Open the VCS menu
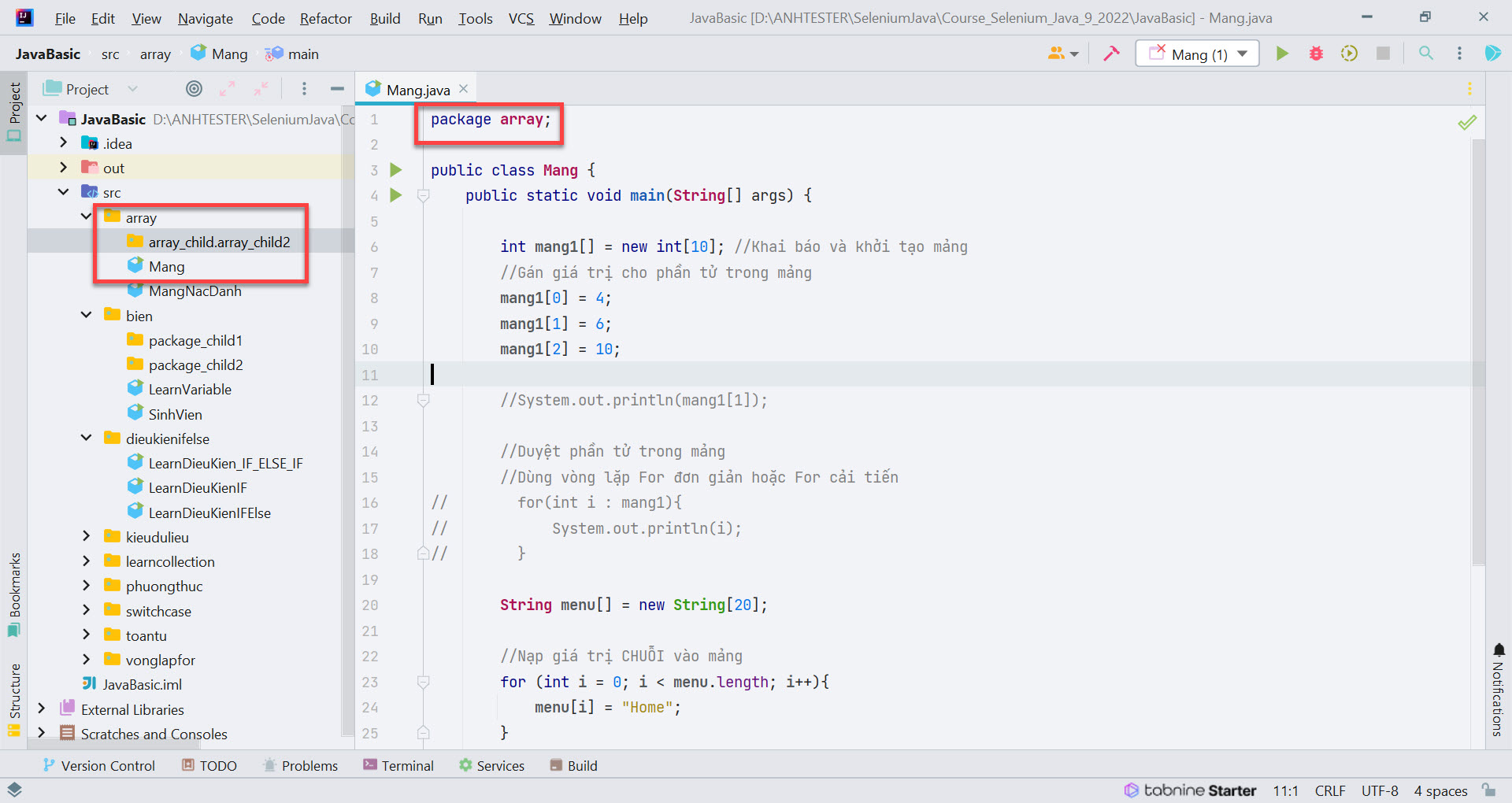 pos(521,18)
